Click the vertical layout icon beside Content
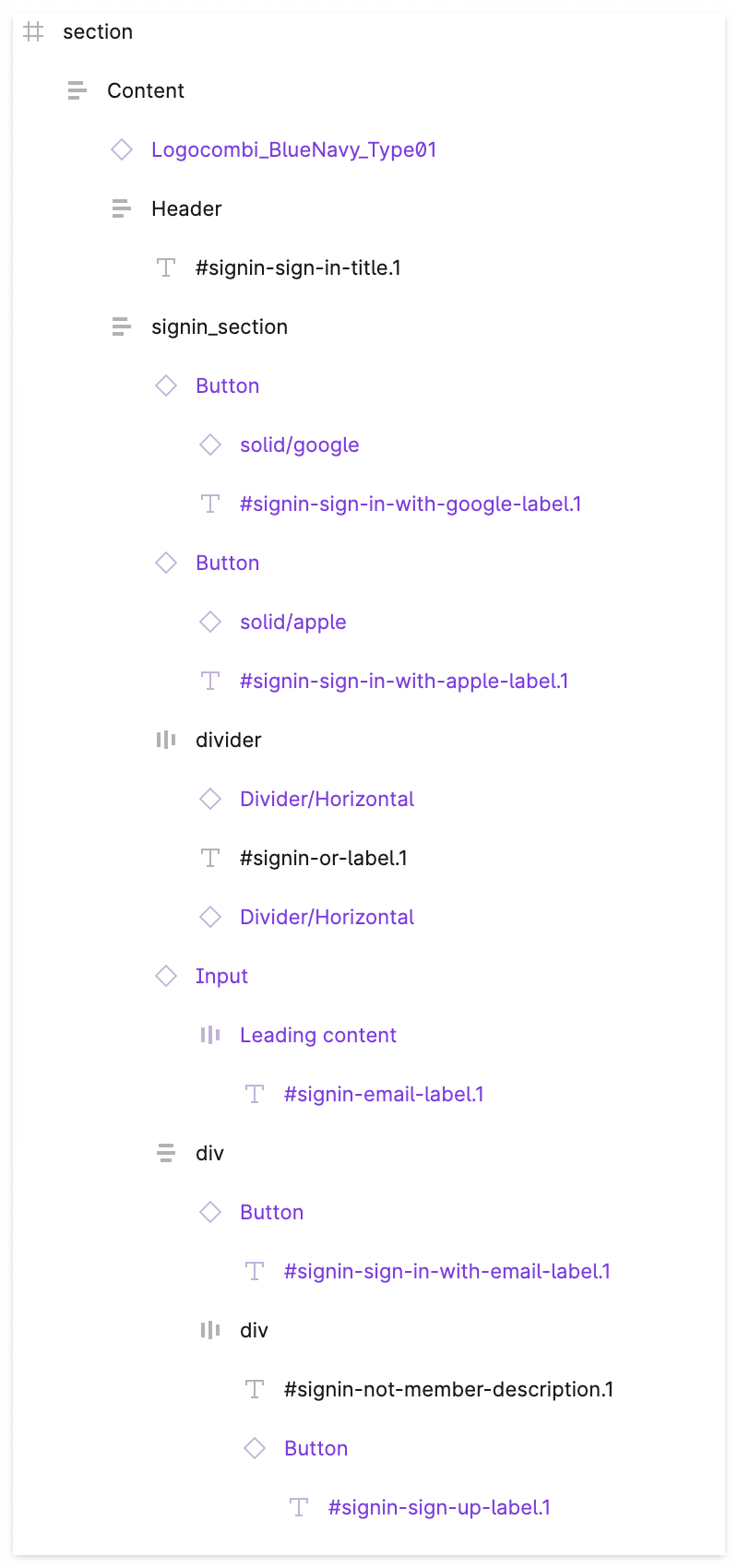The image size is (738, 1568). pyautogui.click(x=76, y=90)
